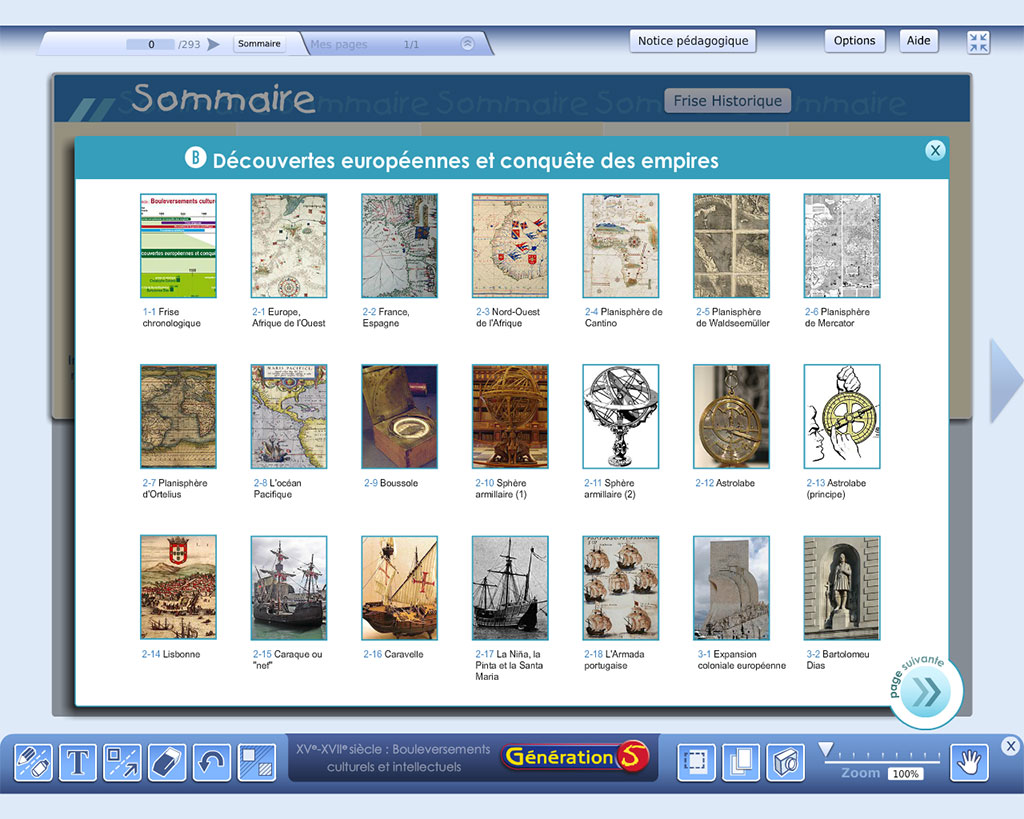
Task: Open the Aide help menu
Action: click(x=918, y=41)
